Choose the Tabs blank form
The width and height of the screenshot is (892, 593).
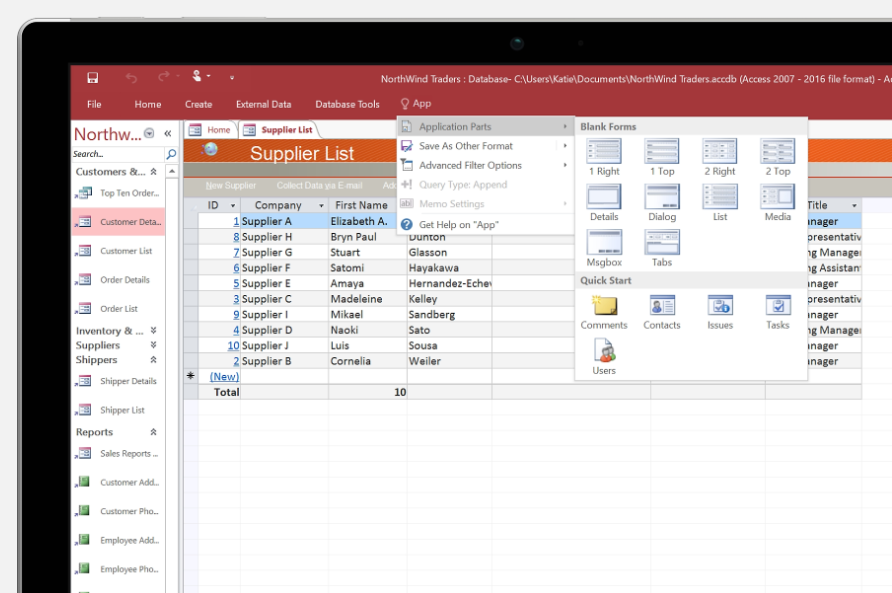662,249
